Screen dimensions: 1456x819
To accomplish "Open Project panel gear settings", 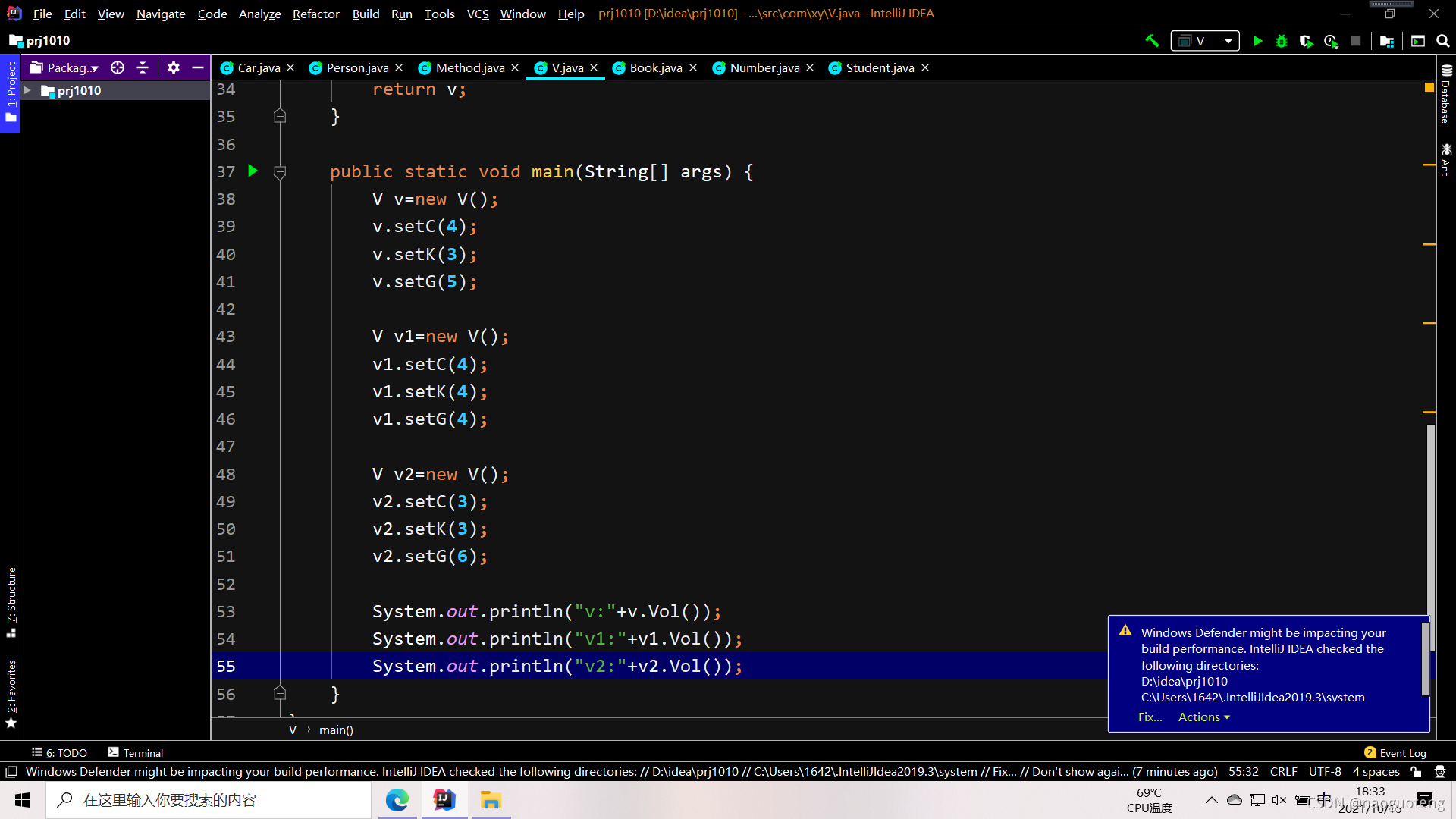I will tap(174, 67).
